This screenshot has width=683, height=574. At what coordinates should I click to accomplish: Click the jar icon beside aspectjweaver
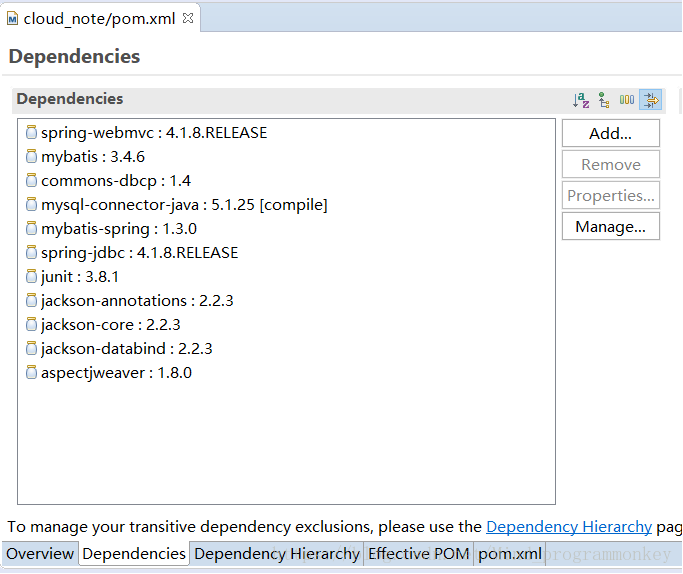pos(31,372)
